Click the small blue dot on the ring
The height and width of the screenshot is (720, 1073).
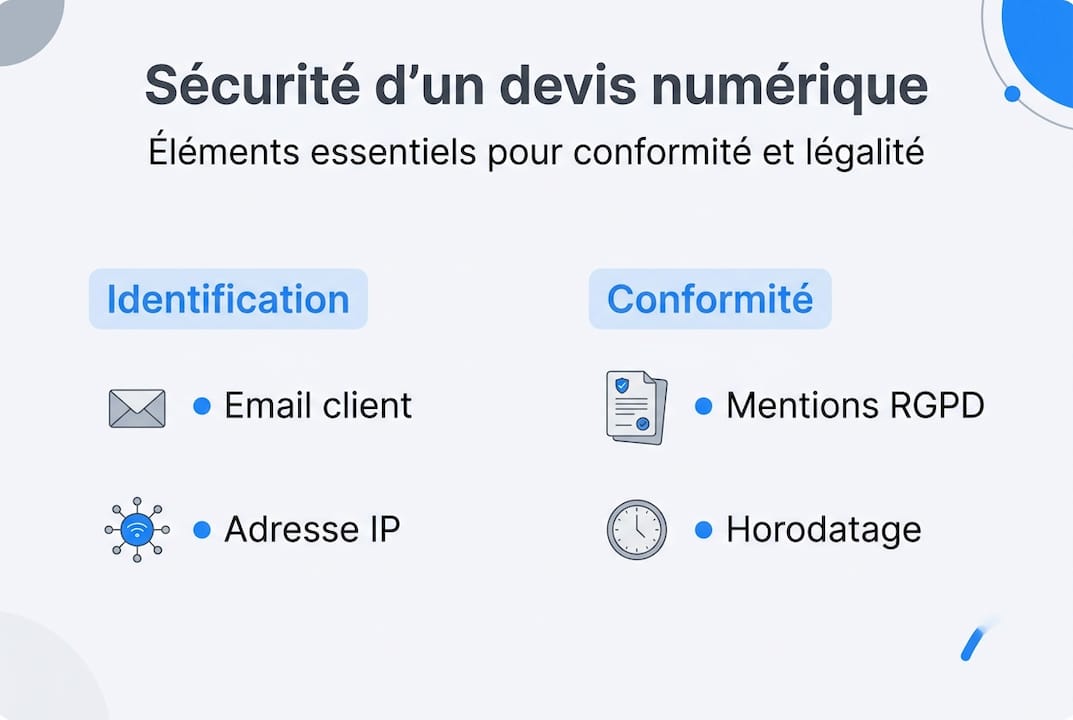pyautogui.click(x=1012, y=94)
